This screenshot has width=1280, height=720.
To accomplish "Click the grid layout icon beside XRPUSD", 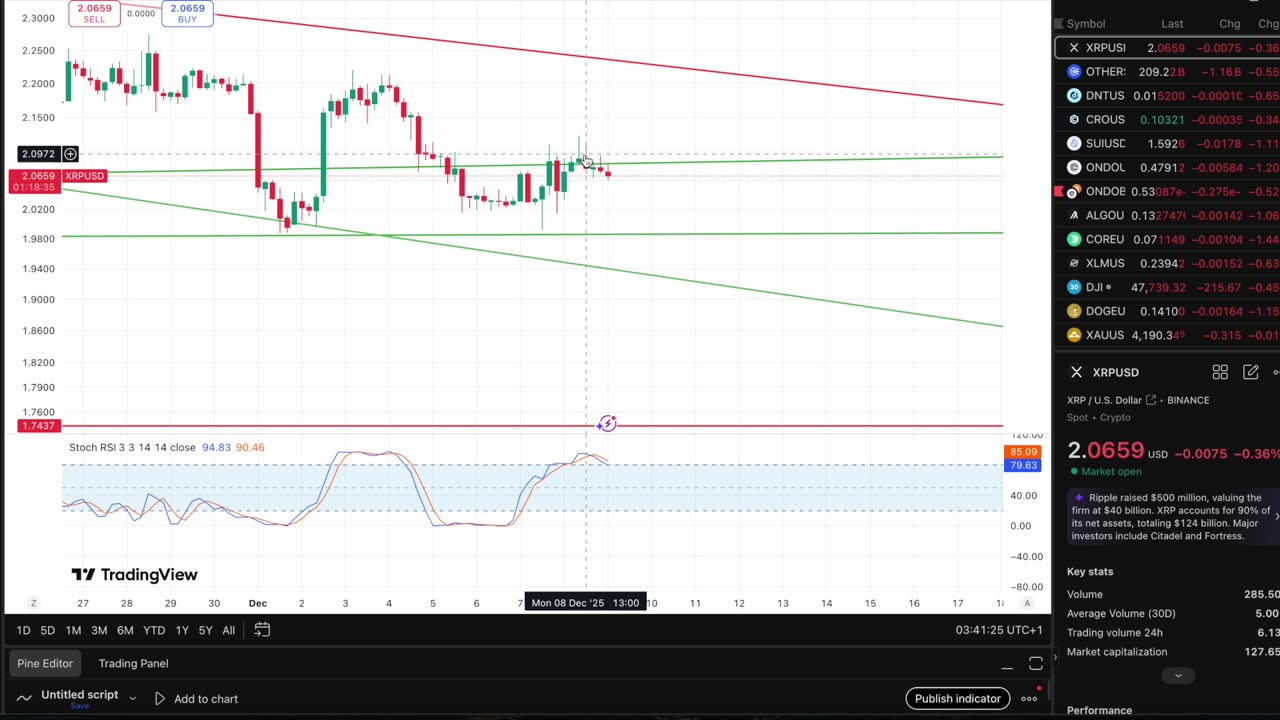I will click(1220, 372).
